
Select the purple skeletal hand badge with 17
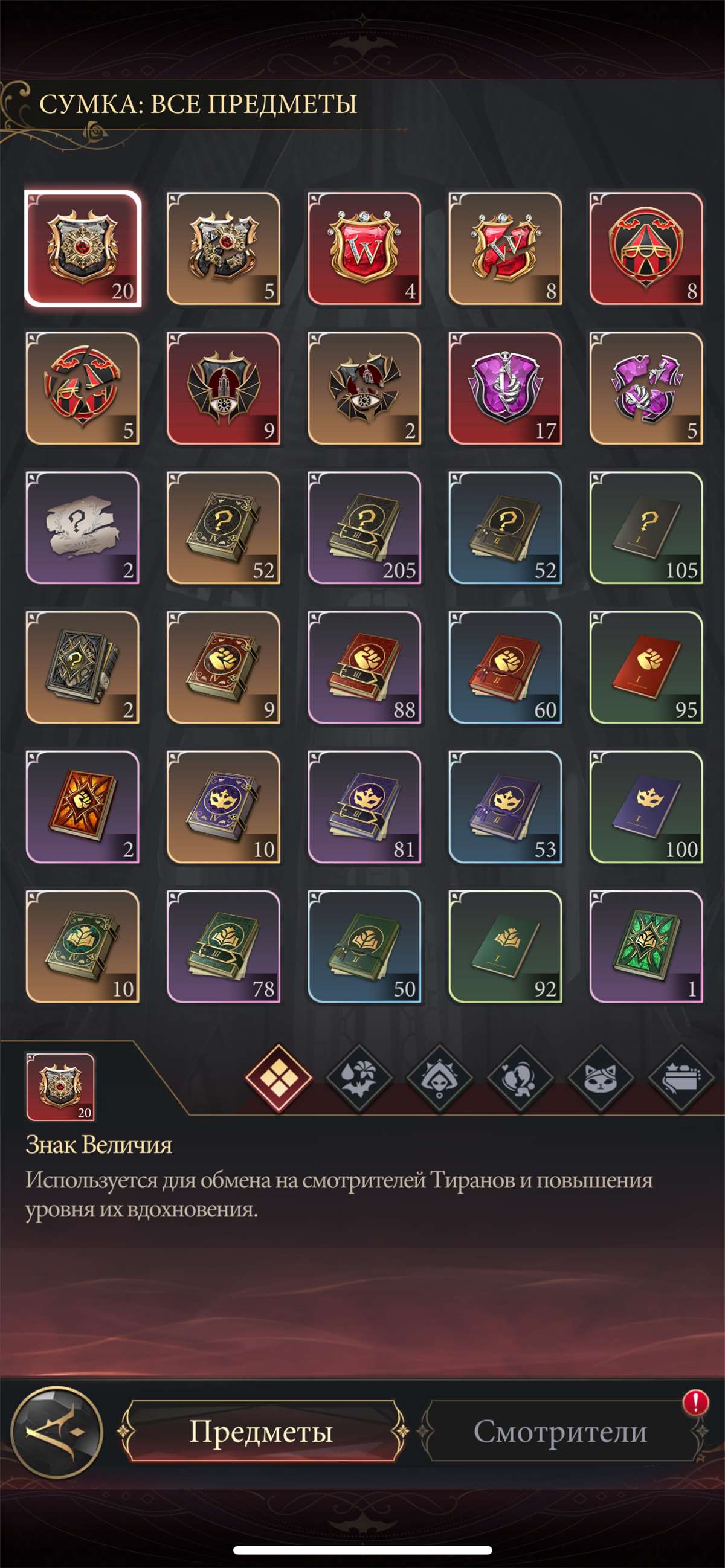505,388
